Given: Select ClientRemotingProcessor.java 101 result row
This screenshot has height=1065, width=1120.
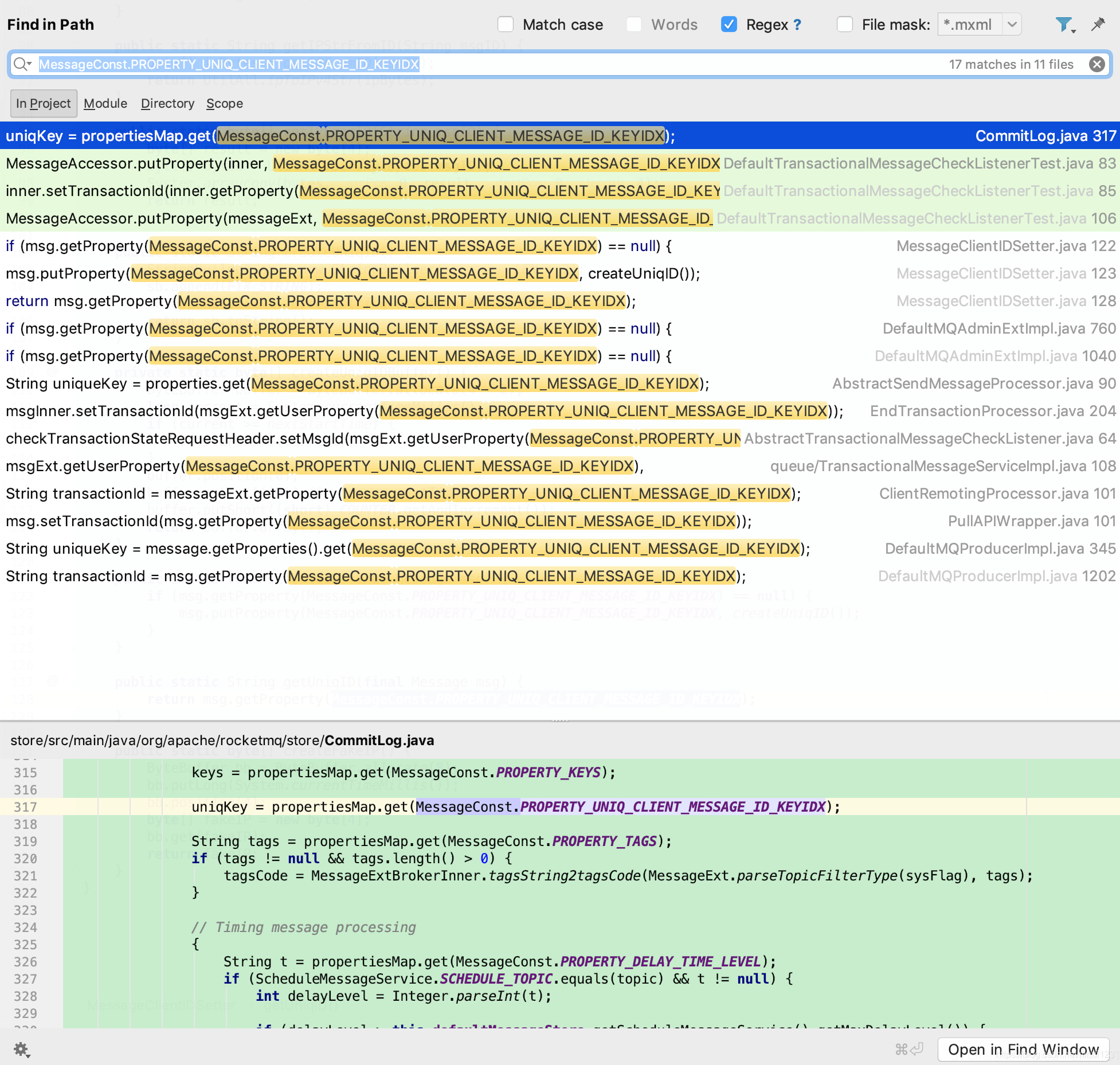Looking at the screenshot, I should tap(560, 494).
